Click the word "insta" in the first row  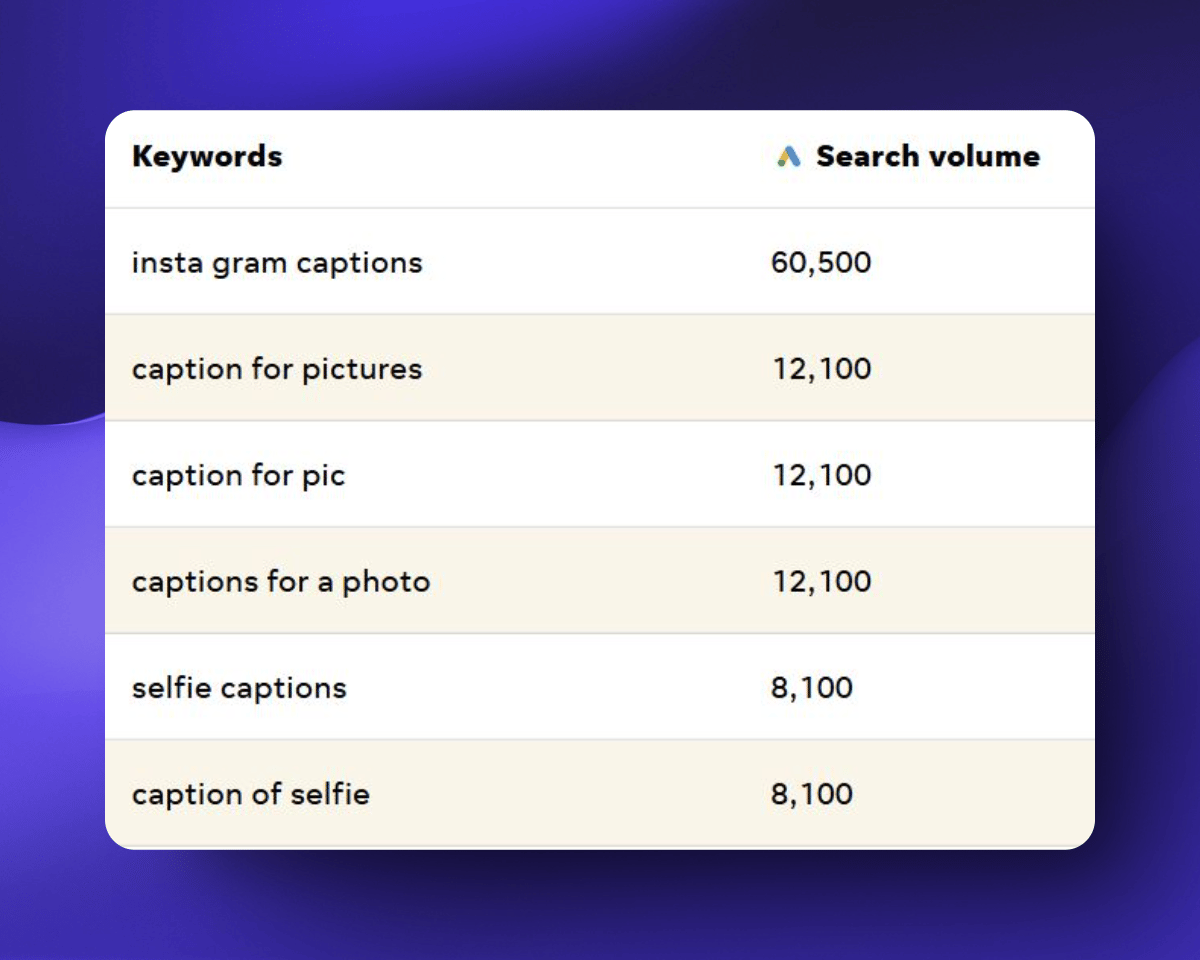pos(167,263)
